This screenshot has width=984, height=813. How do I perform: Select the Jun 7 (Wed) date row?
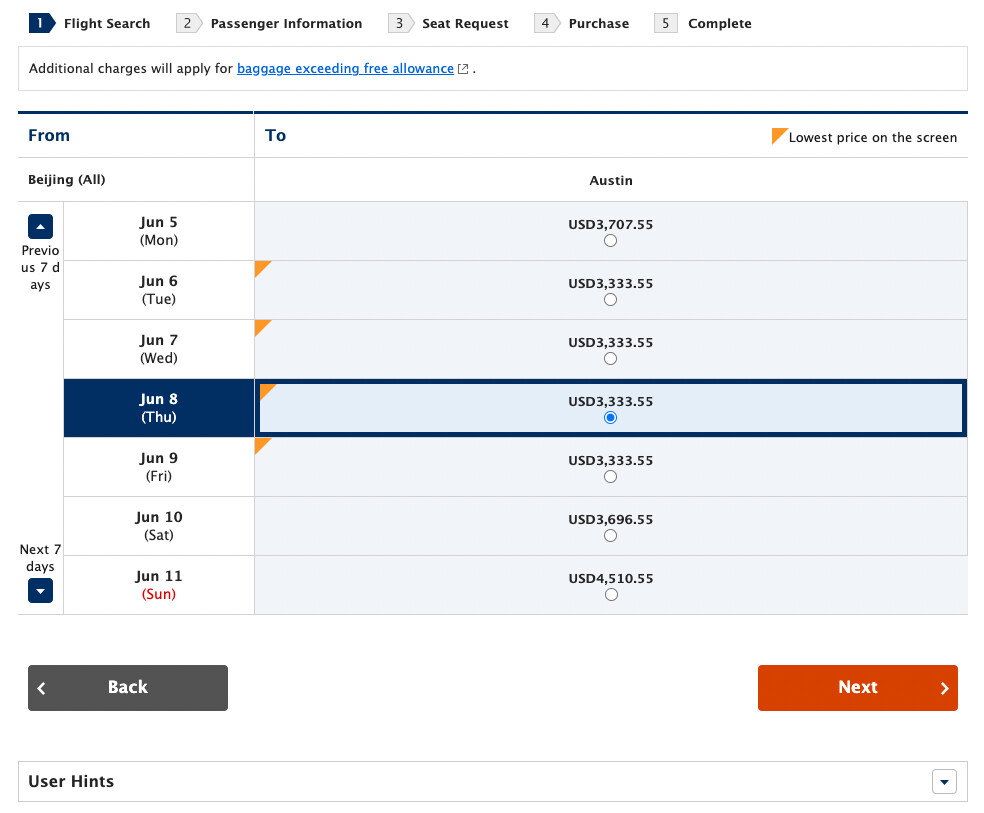tap(159, 349)
